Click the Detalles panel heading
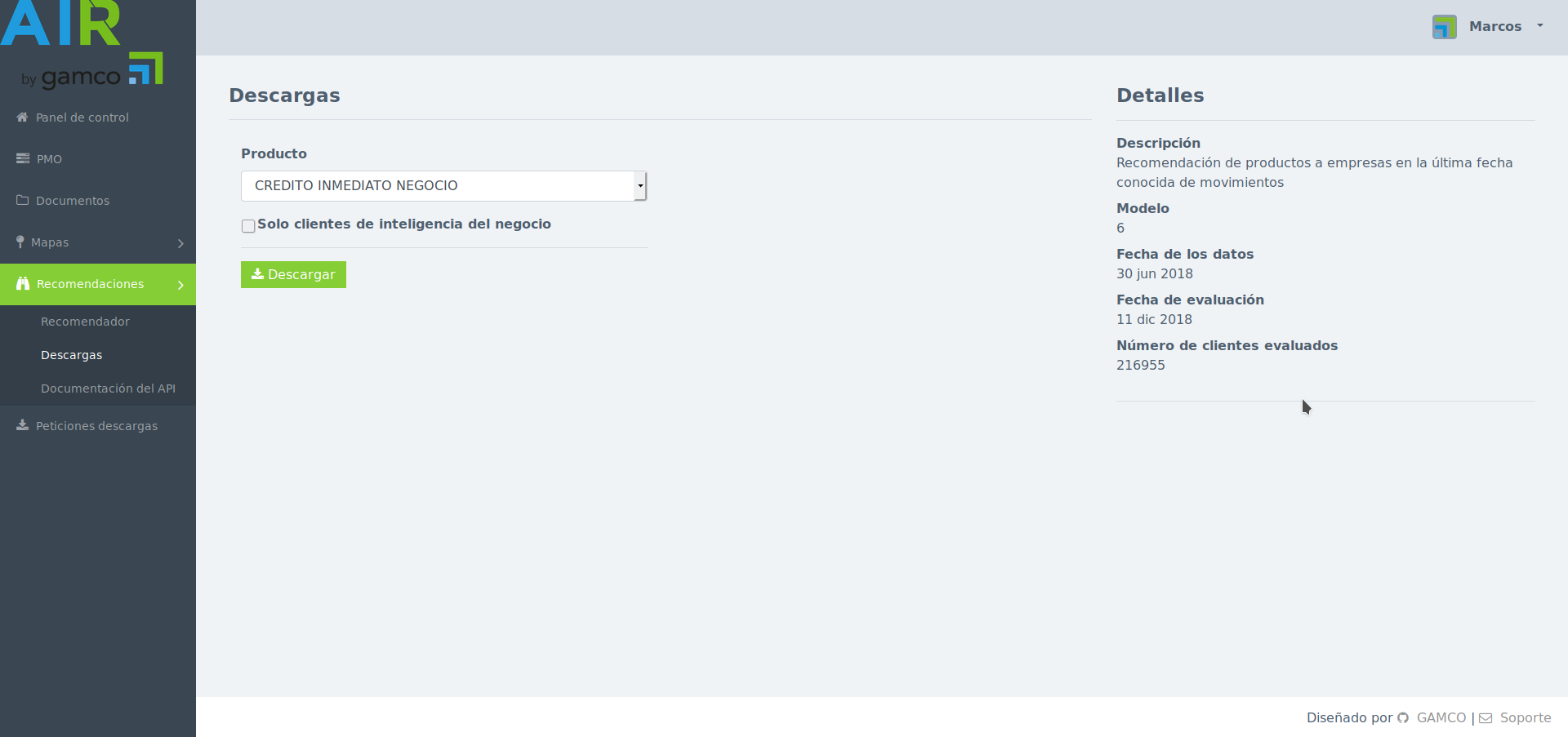Screen dimensions: 1568x737 click(1160, 95)
